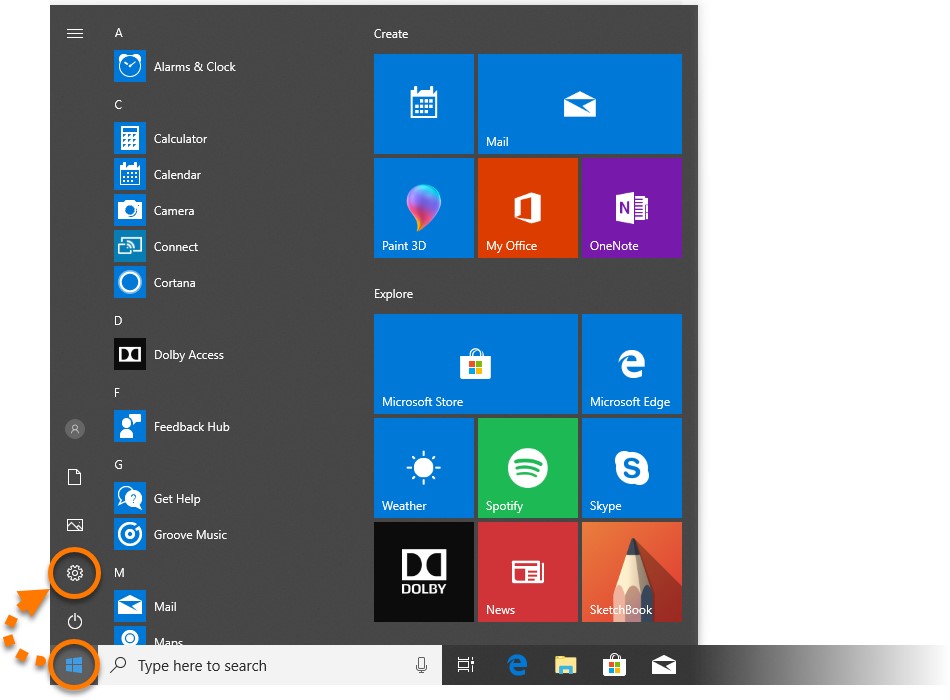Open Feedback Hub from the app list
950x700 pixels.
coord(191,427)
